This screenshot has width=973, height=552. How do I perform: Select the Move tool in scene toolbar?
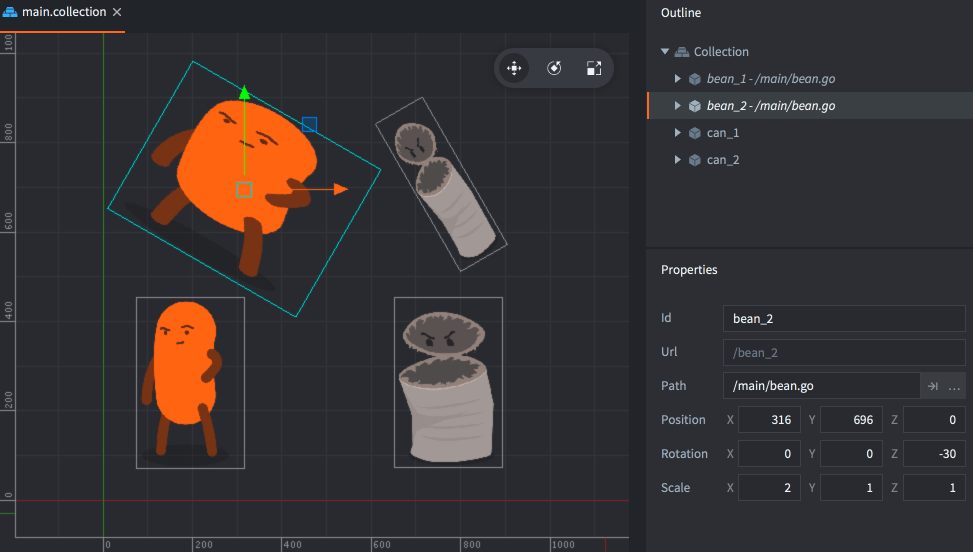tap(514, 69)
